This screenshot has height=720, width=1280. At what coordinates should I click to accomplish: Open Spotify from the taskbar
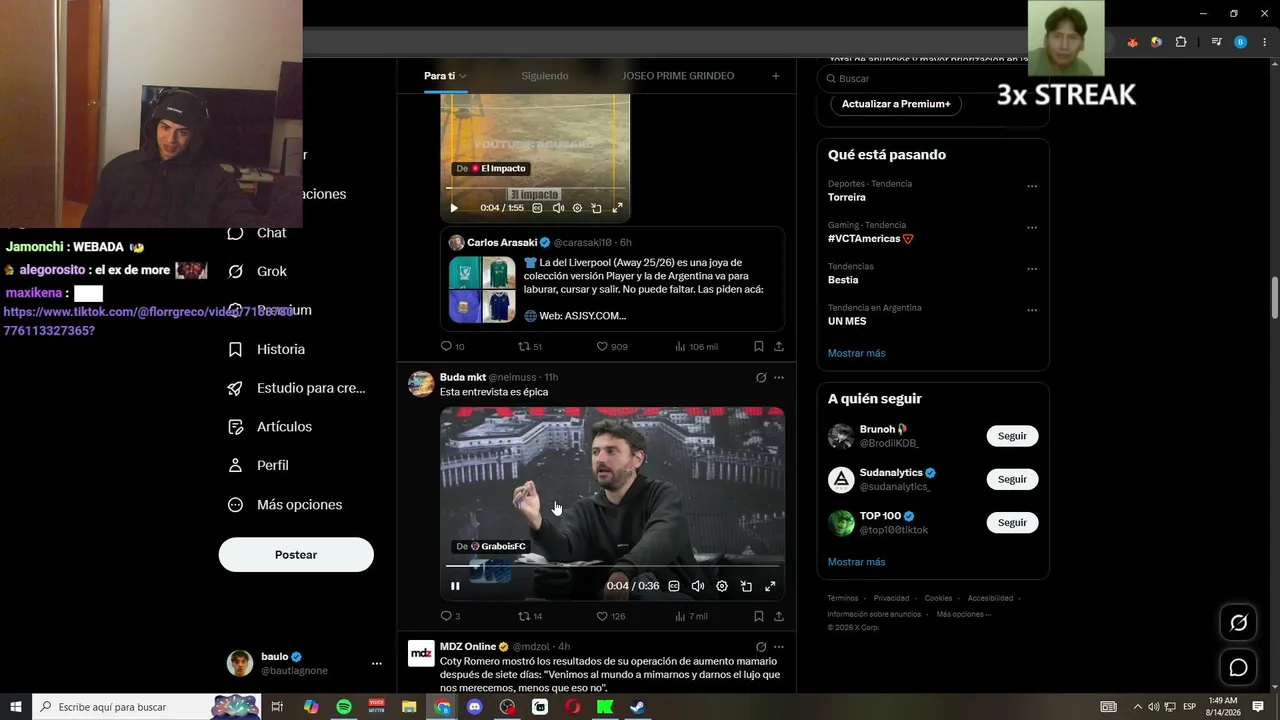343,707
